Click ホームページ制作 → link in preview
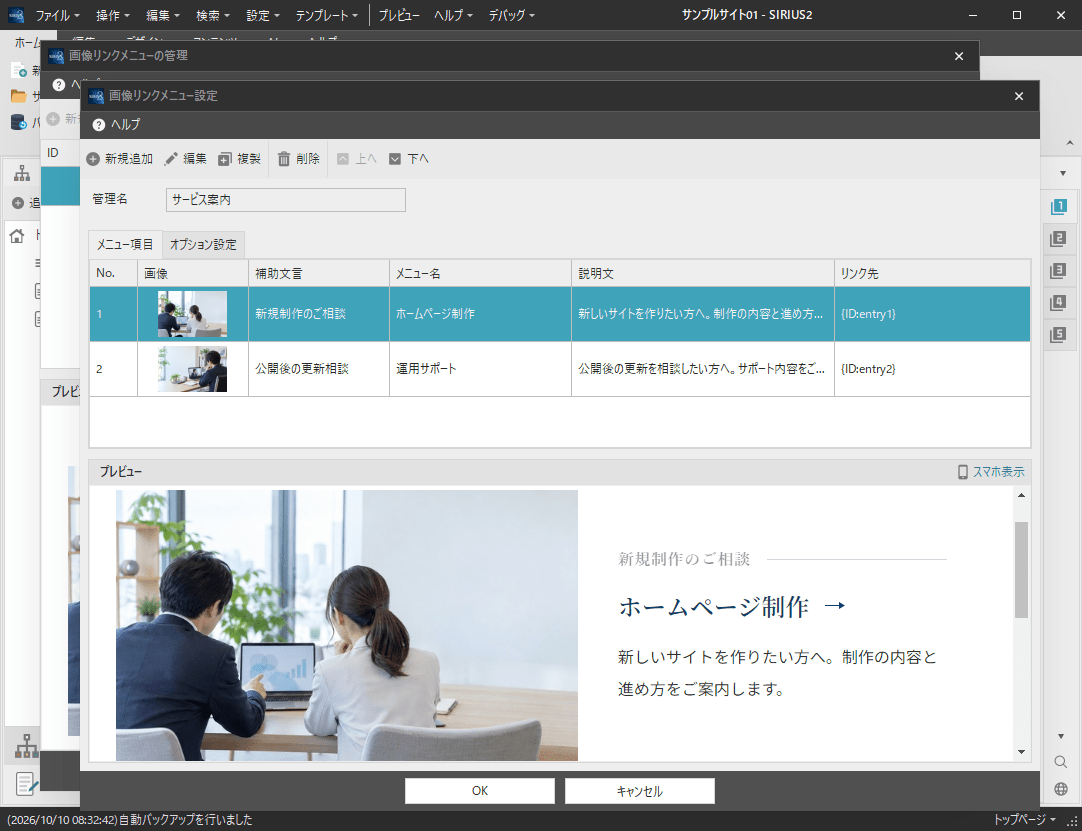 click(x=732, y=607)
